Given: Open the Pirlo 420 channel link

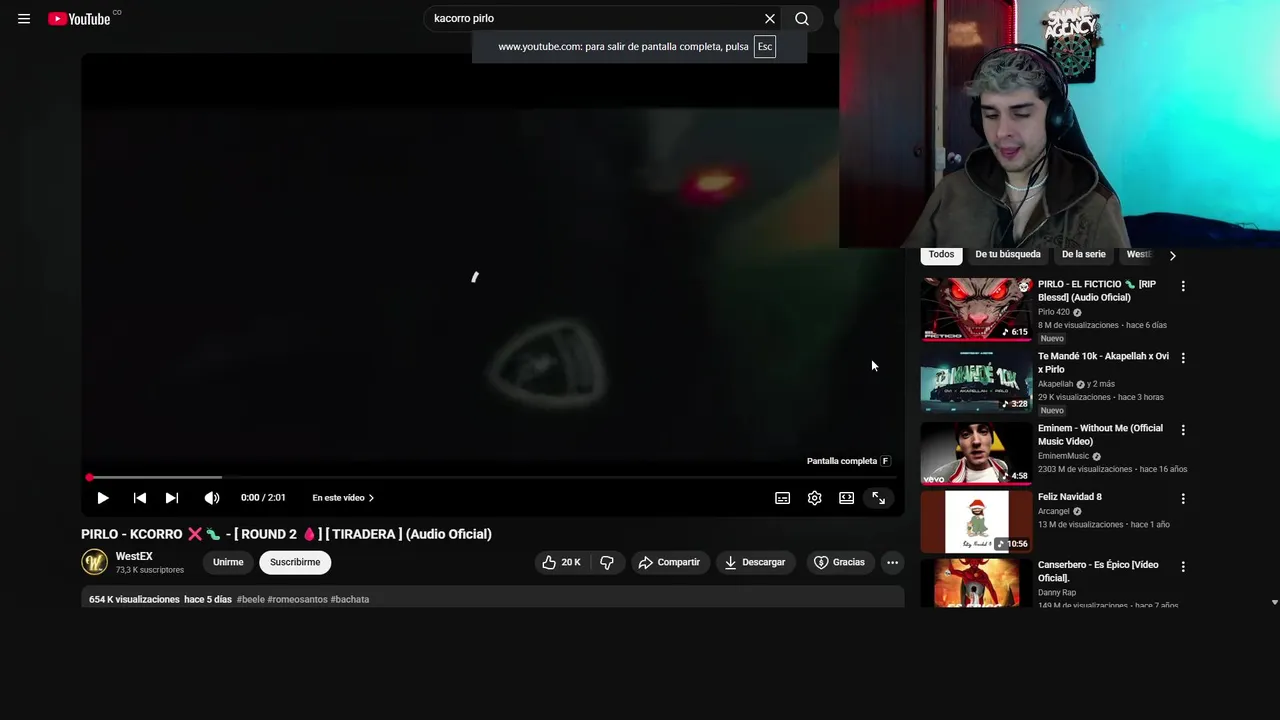Looking at the screenshot, I should (1054, 312).
